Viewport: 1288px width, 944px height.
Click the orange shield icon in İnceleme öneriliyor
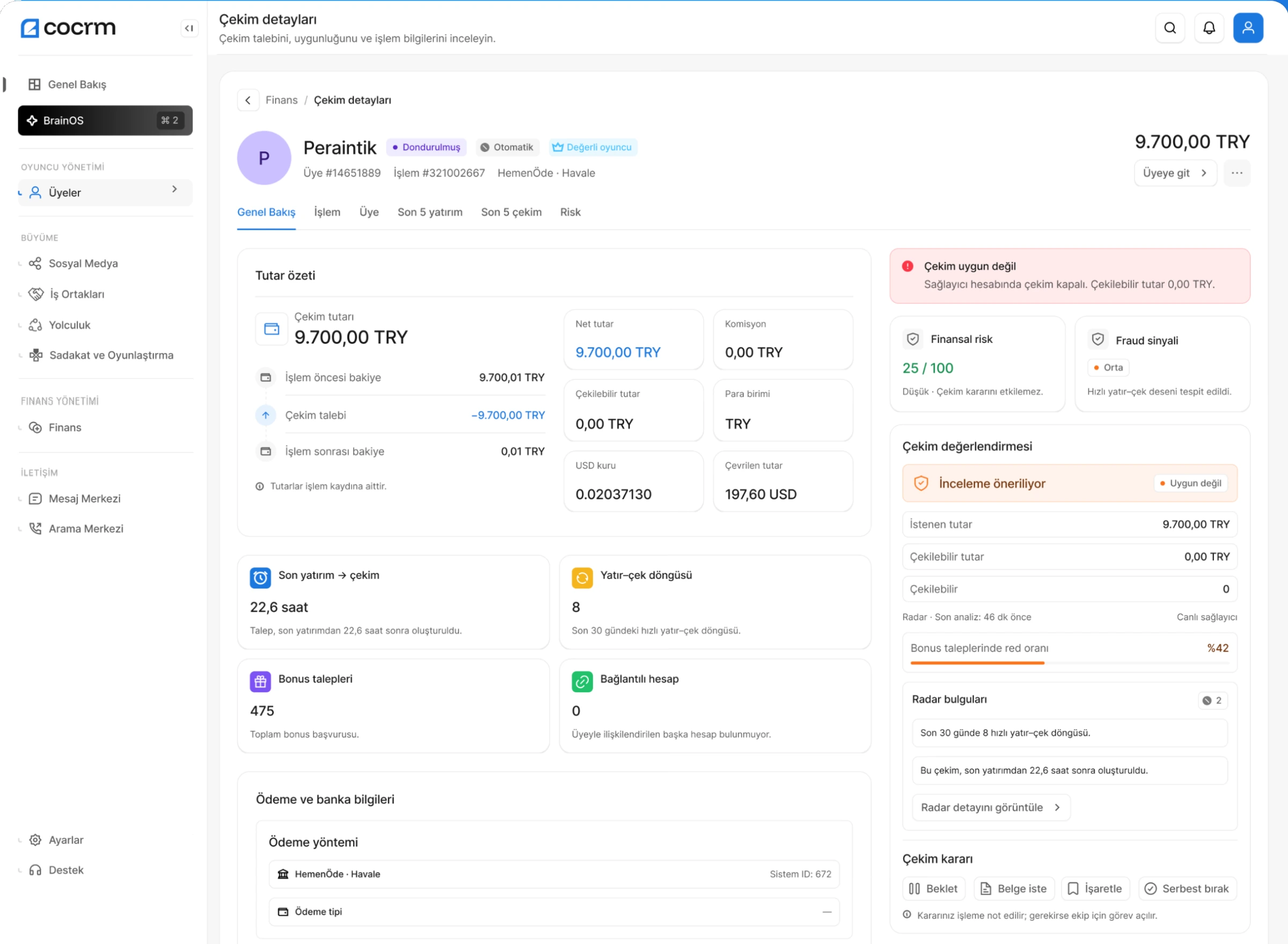click(921, 484)
